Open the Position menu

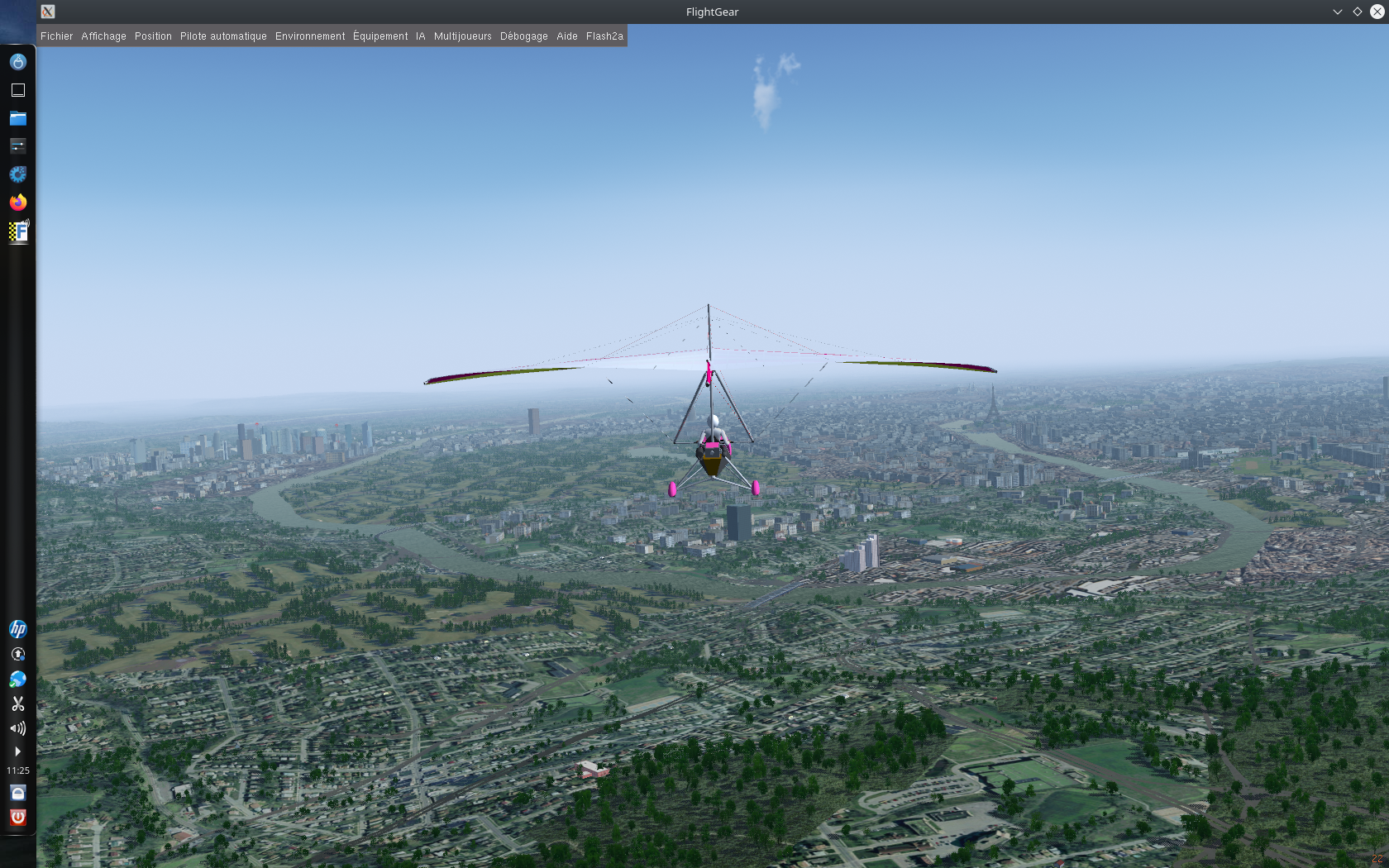point(153,36)
